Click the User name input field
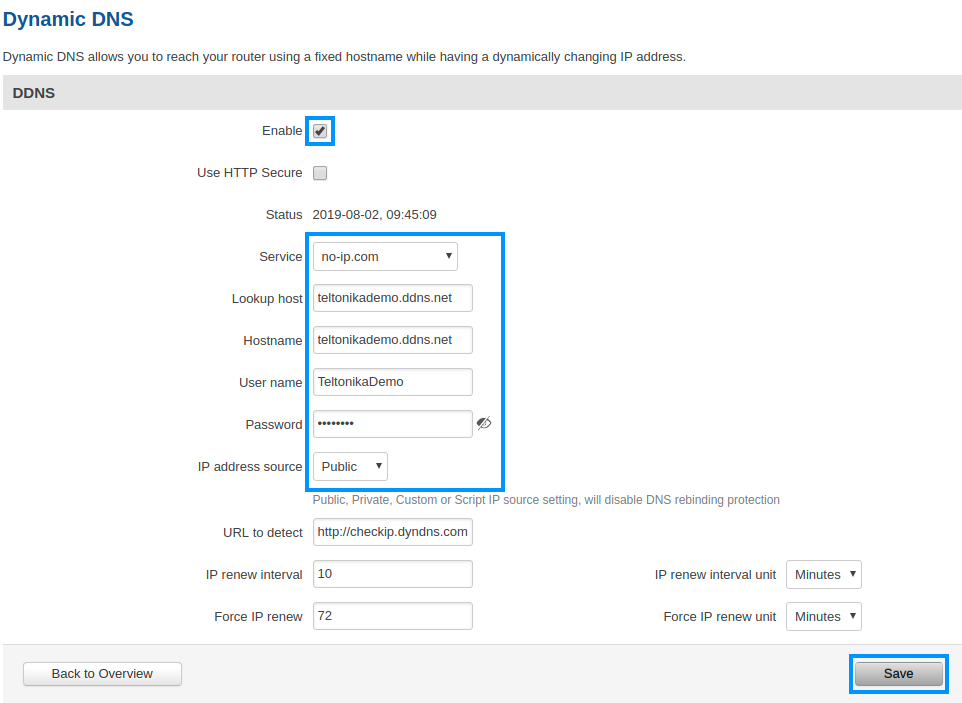962x703 pixels. tap(392, 382)
